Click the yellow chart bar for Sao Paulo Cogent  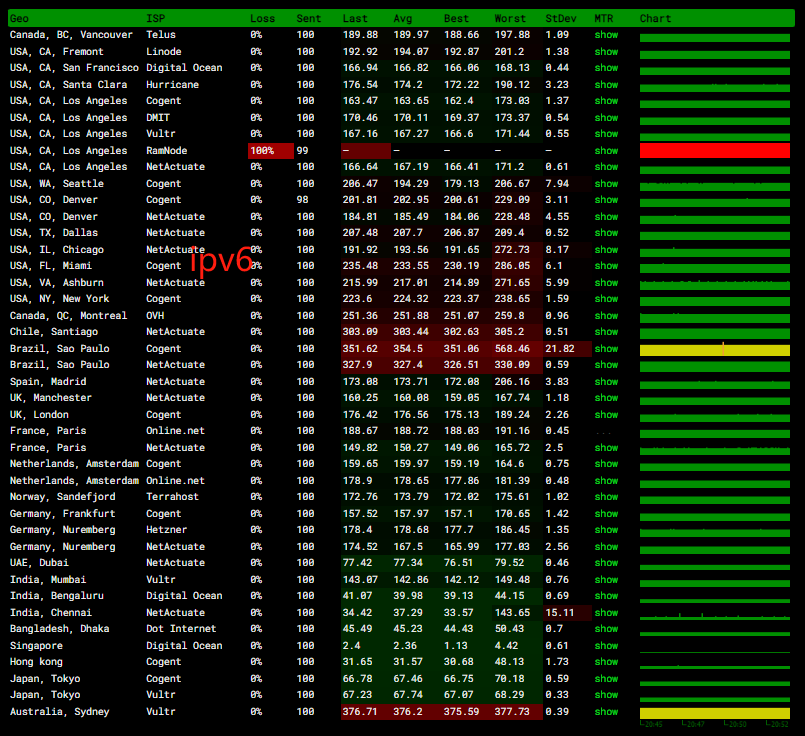coord(715,350)
